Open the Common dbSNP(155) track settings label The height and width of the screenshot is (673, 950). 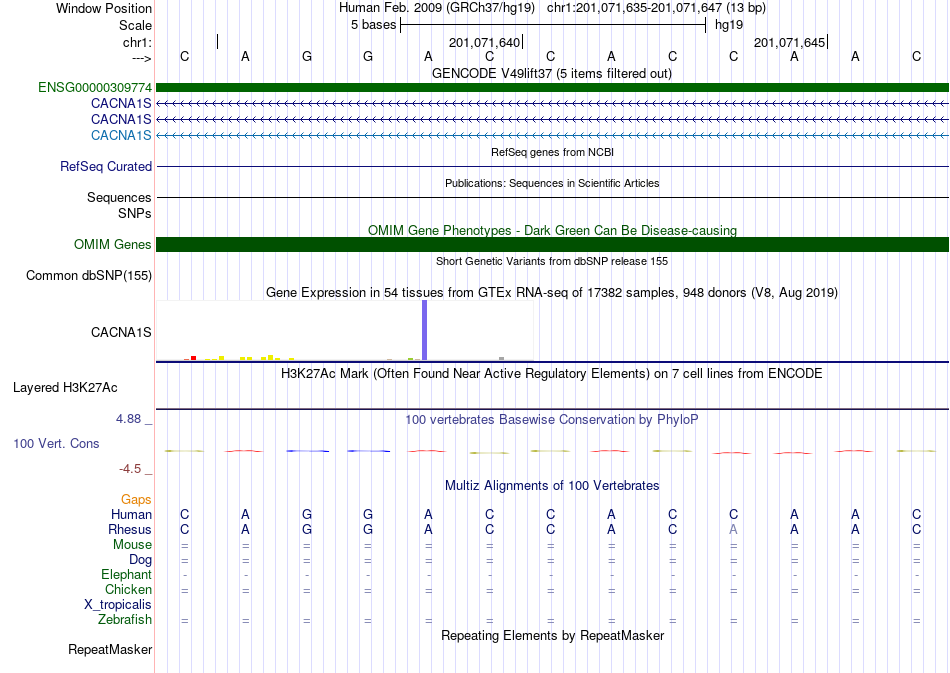[x=89, y=276]
